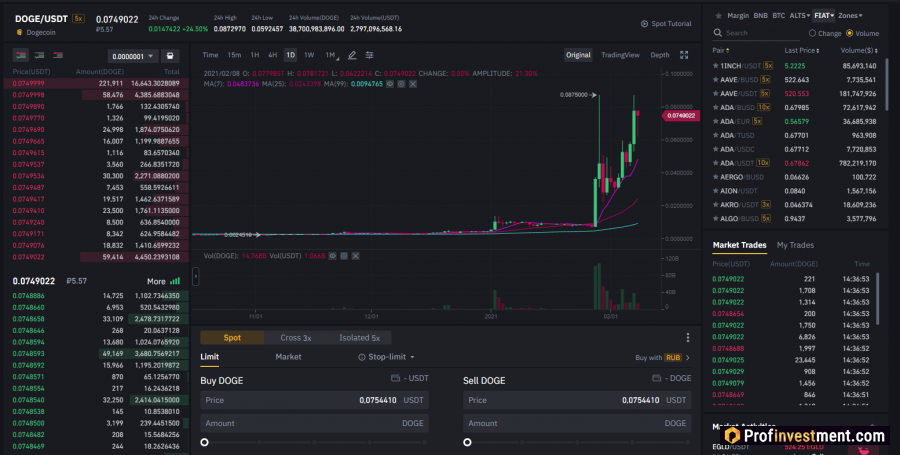The image size is (900, 455).
Task: Sort pairs by Last Price column
Action: point(801,50)
